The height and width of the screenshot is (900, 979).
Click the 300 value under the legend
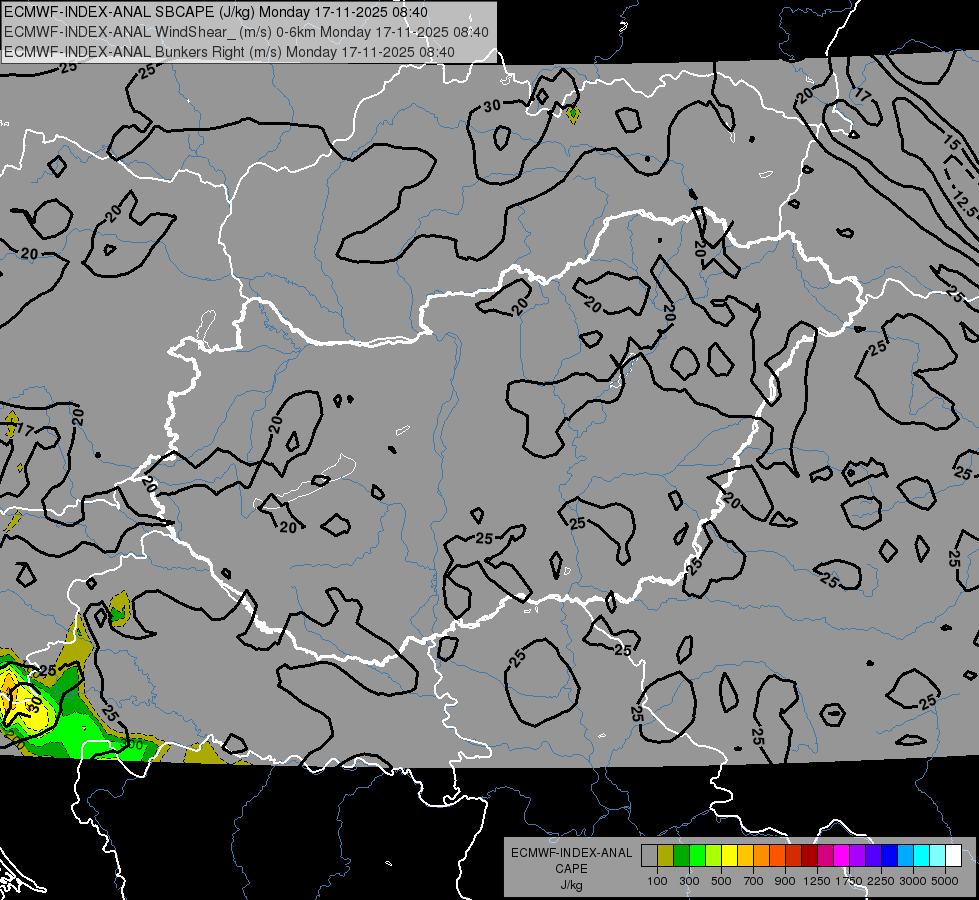click(x=689, y=881)
